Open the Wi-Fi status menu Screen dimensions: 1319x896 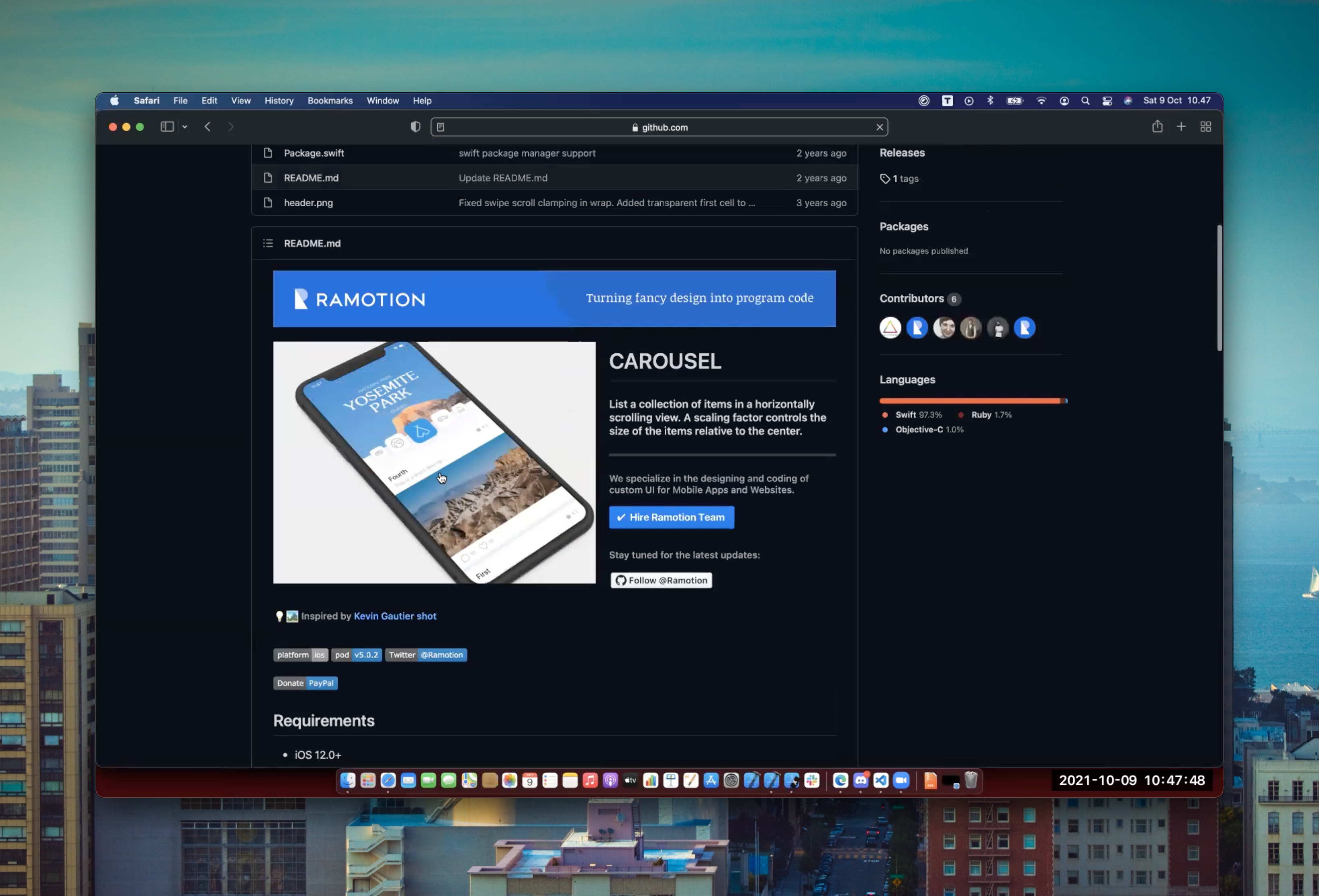(1041, 100)
